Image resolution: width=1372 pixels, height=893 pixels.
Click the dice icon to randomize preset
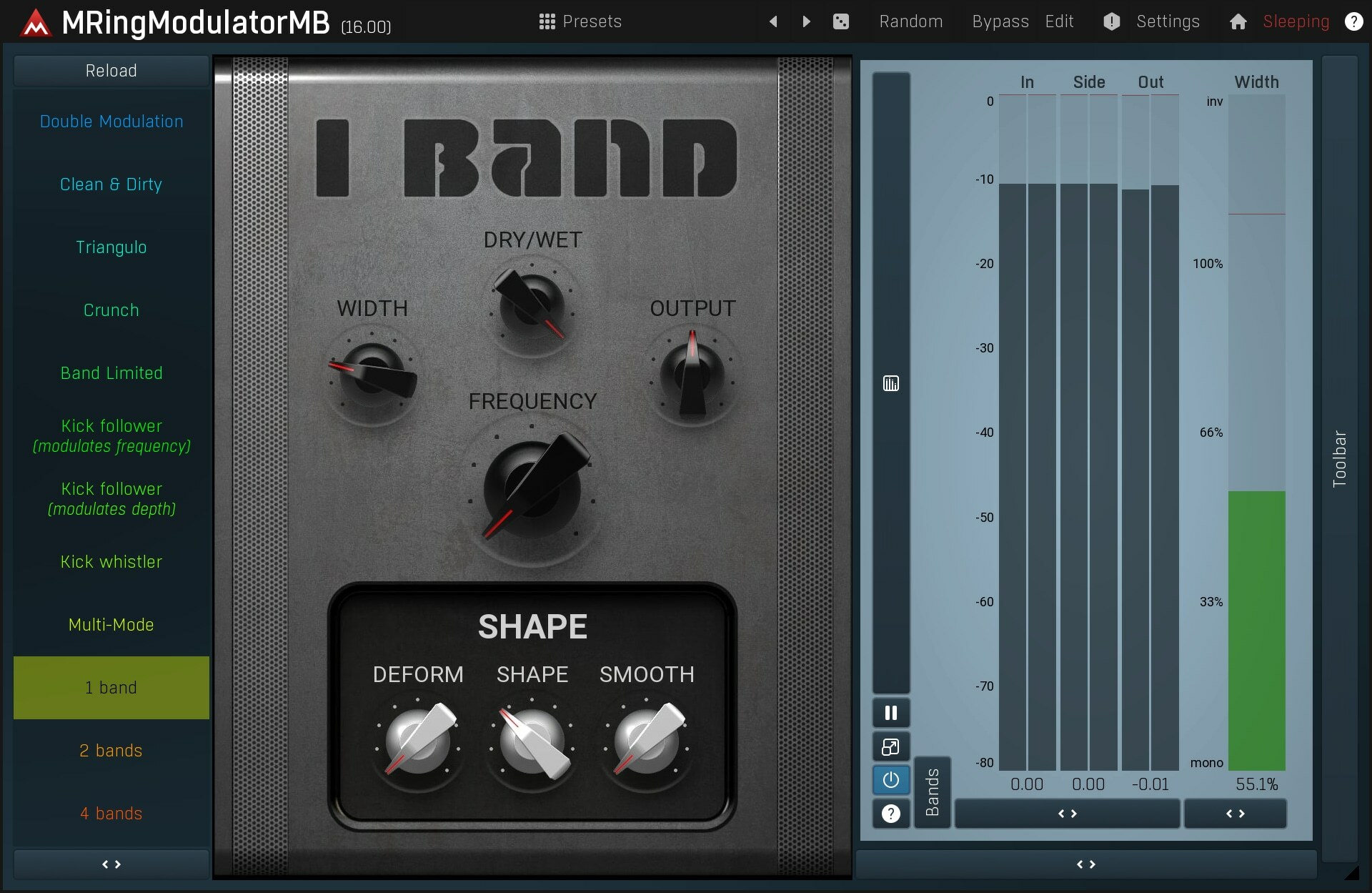pos(841,21)
